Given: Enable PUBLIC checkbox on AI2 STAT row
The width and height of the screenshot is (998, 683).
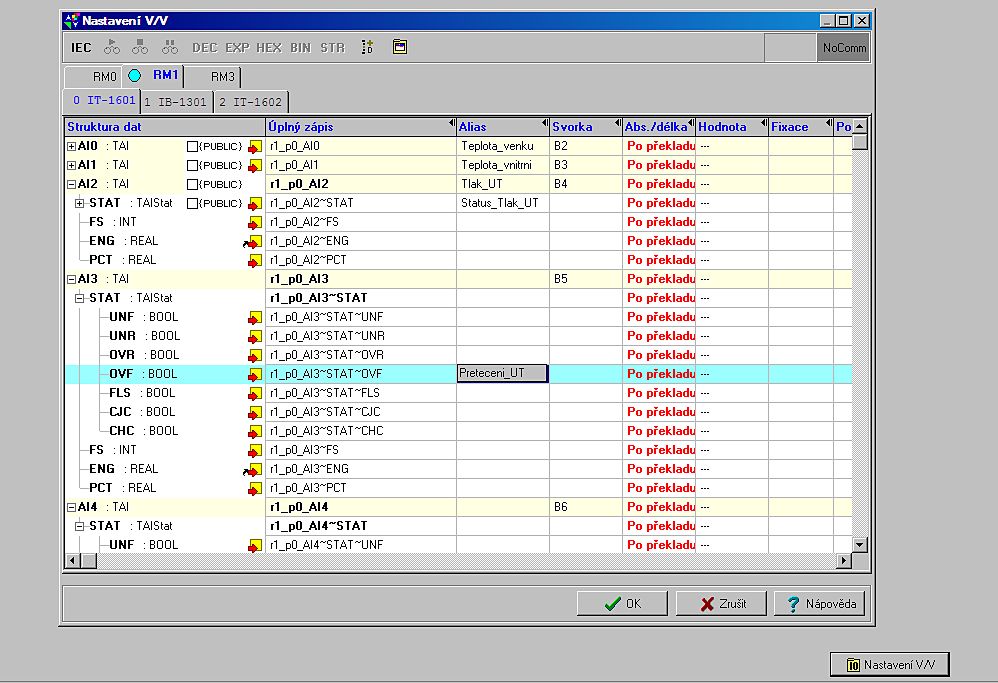Looking at the screenshot, I should (x=193, y=203).
